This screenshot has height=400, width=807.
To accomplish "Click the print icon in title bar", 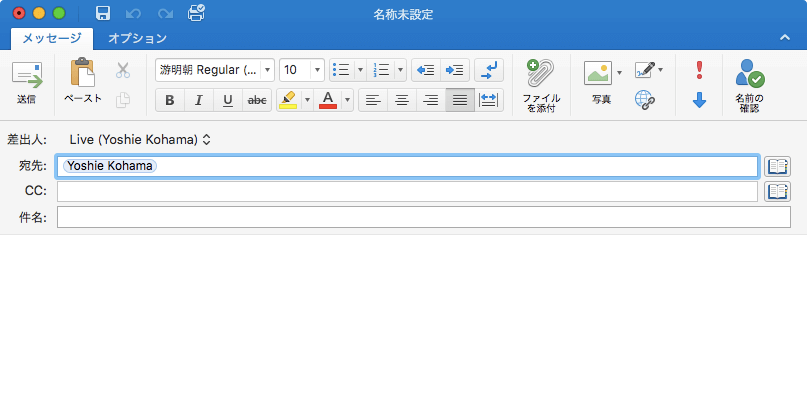I will click(196, 13).
